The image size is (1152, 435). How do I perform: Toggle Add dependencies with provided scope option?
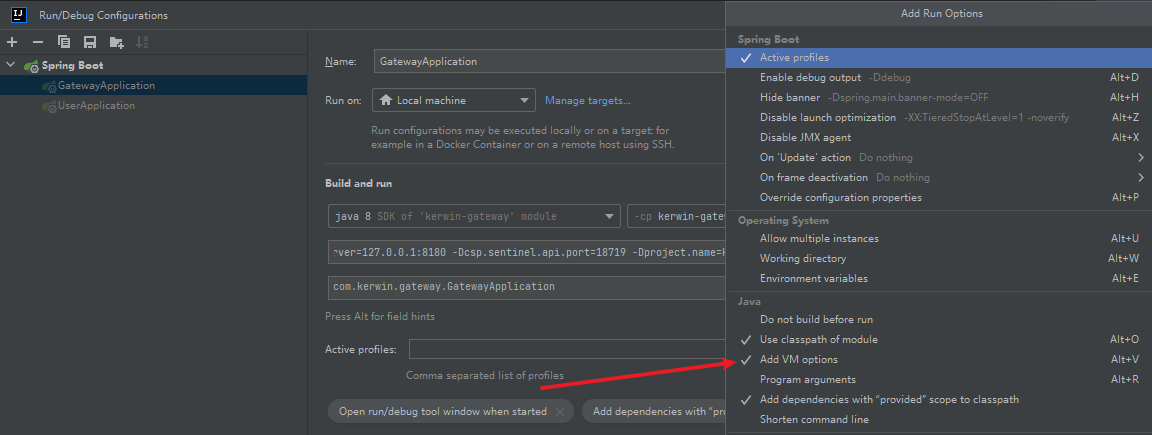[x=938, y=400]
